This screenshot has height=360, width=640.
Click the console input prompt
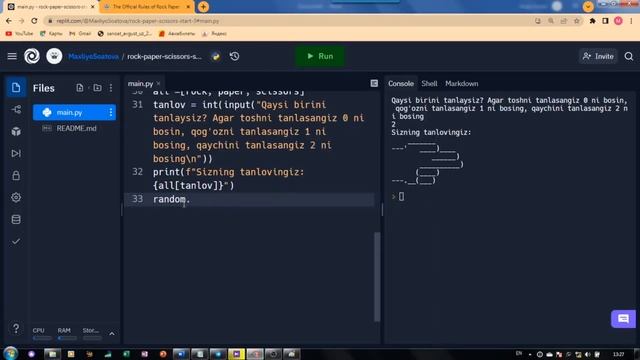click(401, 197)
